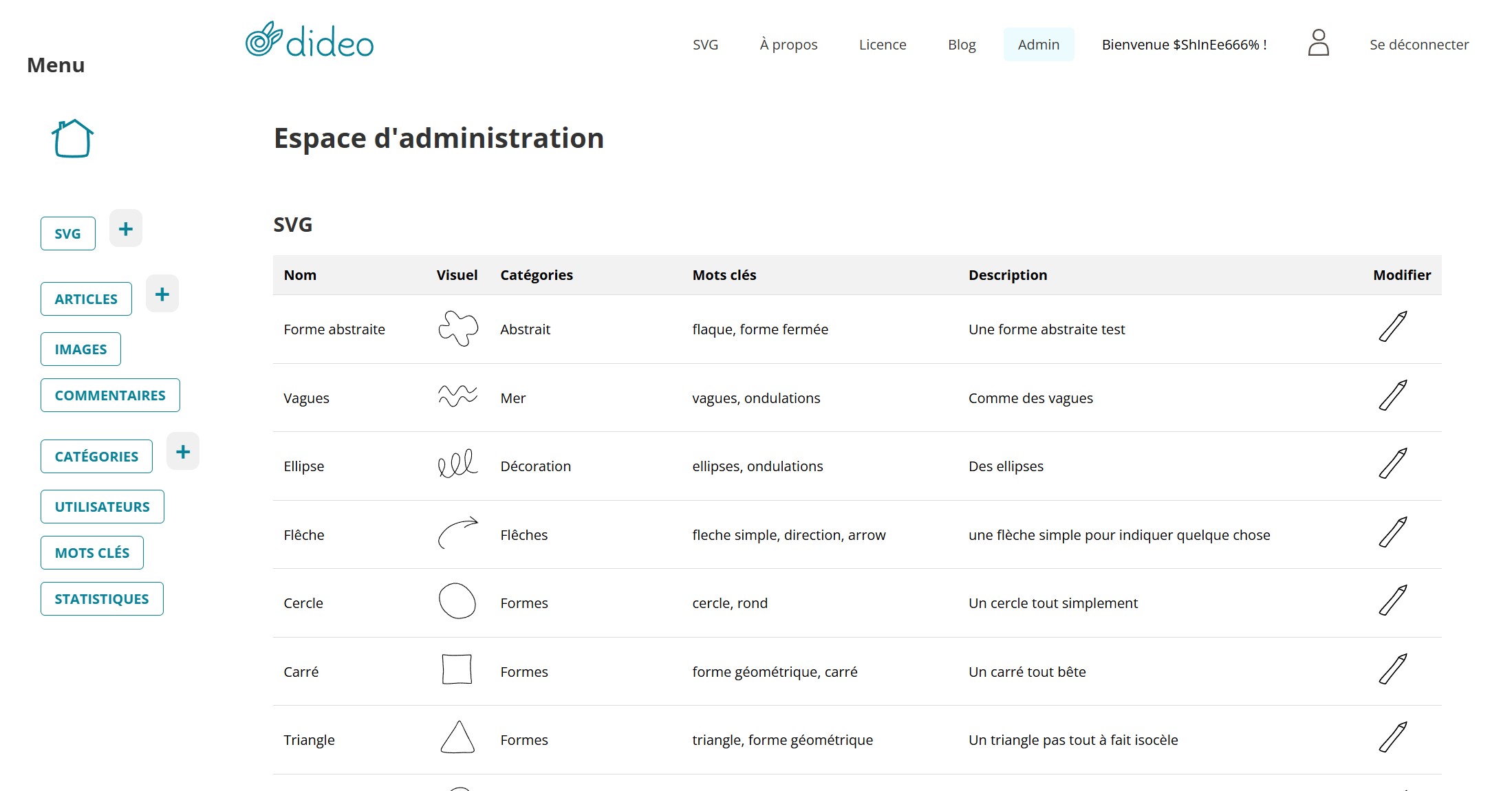
Task: Select the Admin navigation tab
Action: (x=1039, y=45)
